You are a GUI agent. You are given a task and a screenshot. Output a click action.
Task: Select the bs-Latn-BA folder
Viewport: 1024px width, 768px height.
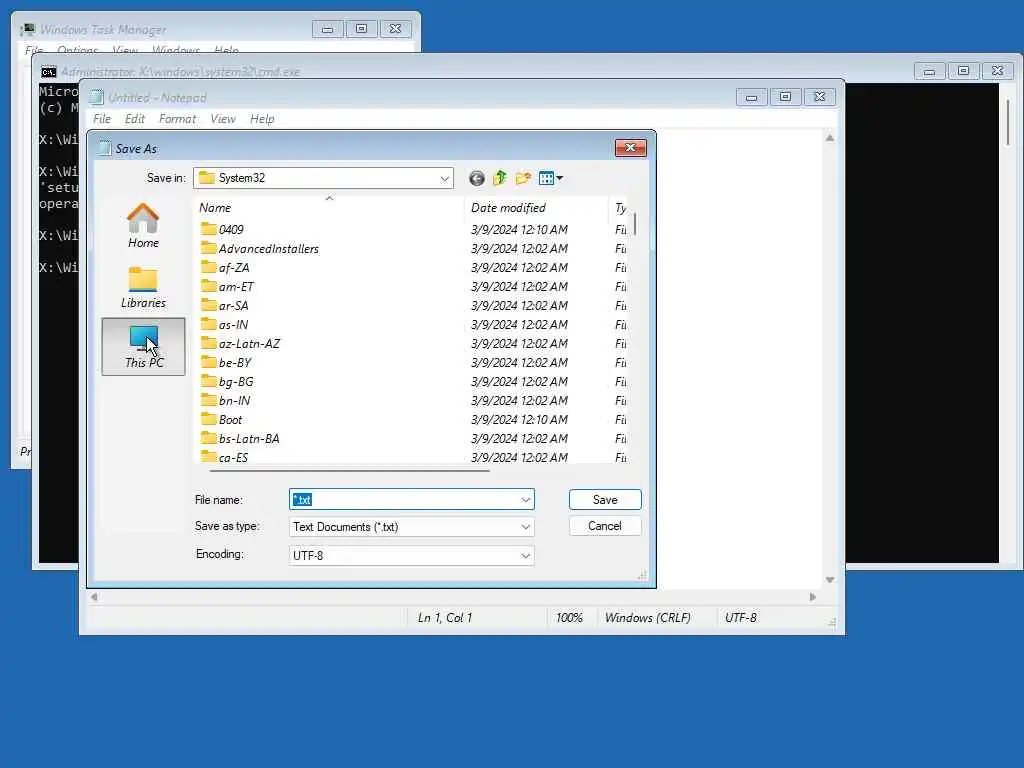(240, 438)
